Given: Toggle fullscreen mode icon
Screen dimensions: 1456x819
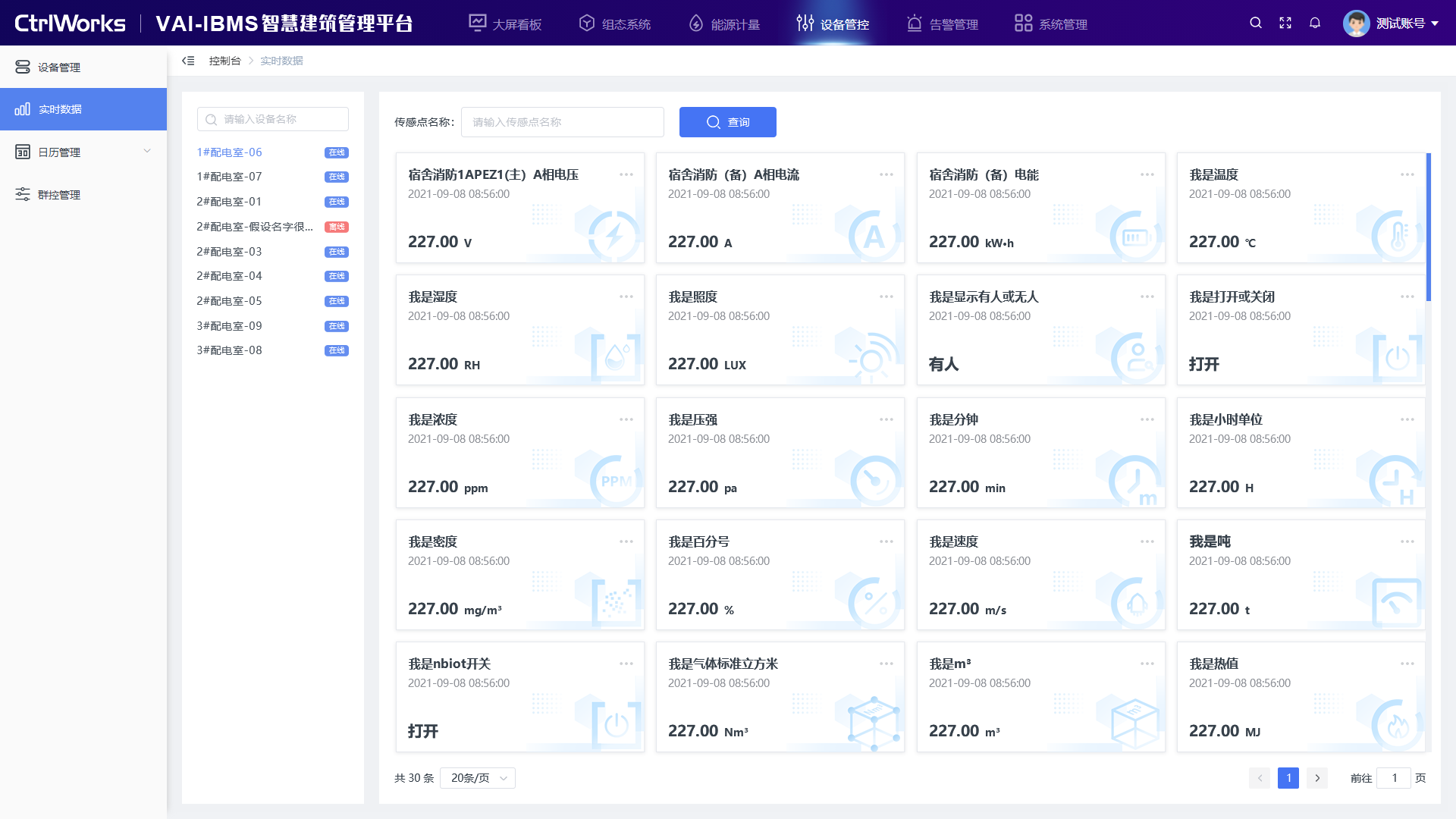Looking at the screenshot, I should pos(1285,23).
